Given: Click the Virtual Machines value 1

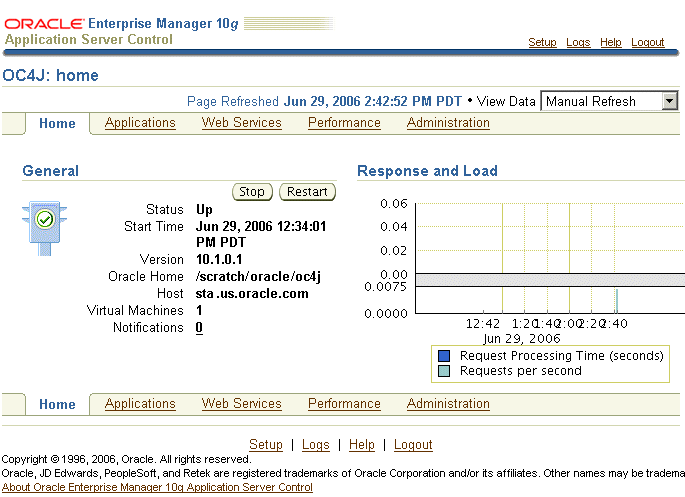Looking at the screenshot, I should pyautogui.click(x=199, y=311).
